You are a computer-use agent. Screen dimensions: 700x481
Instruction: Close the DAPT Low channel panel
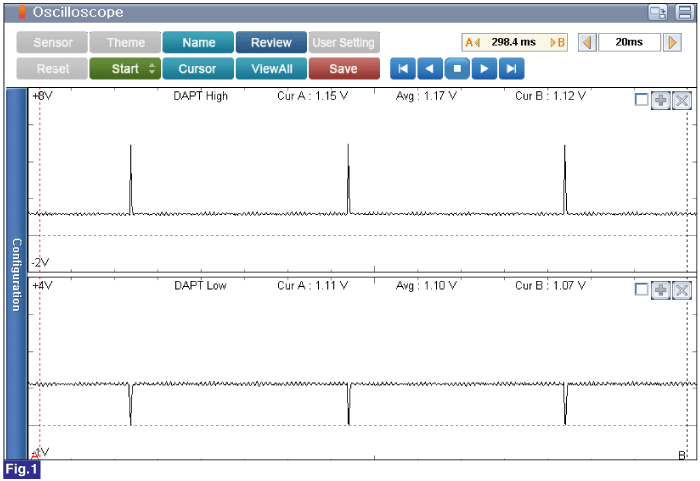(682, 290)
